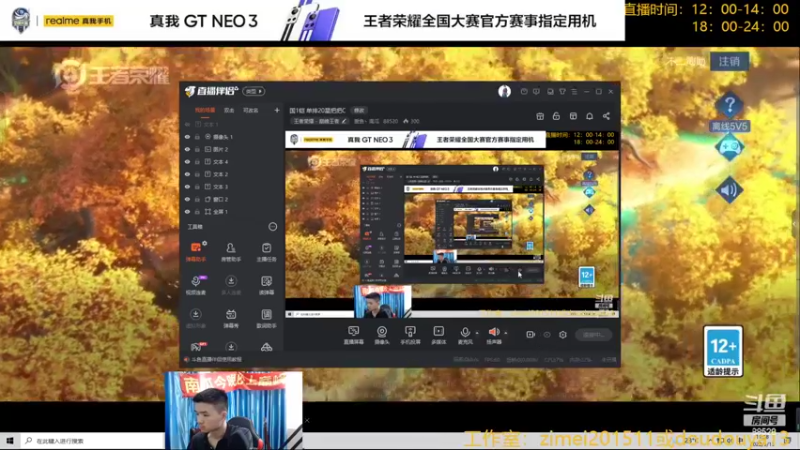
Task: Open the gift box icon in header
Action: [540, 116]
